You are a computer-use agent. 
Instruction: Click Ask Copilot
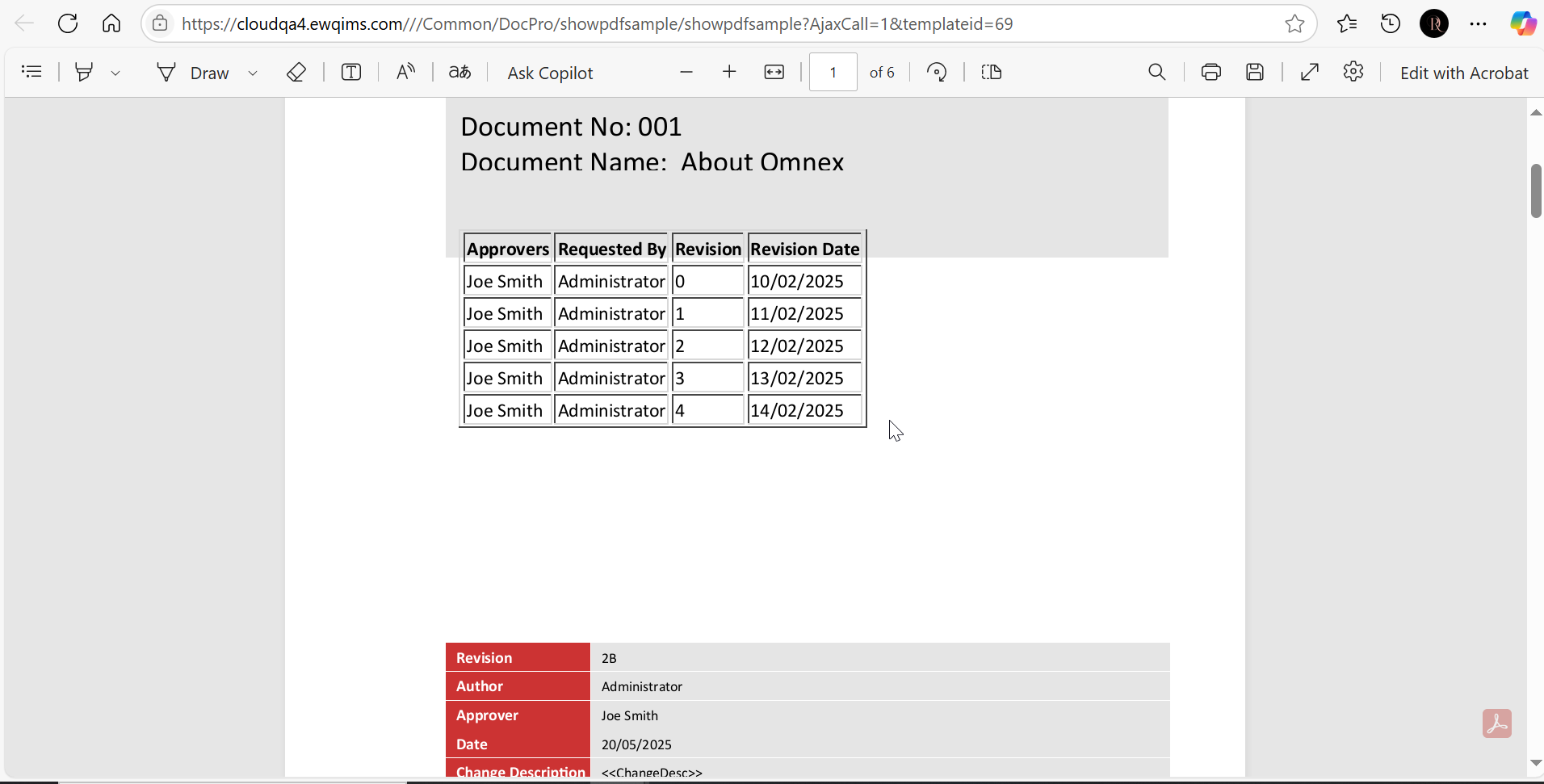pyautogui.click(x=550, y=73)
